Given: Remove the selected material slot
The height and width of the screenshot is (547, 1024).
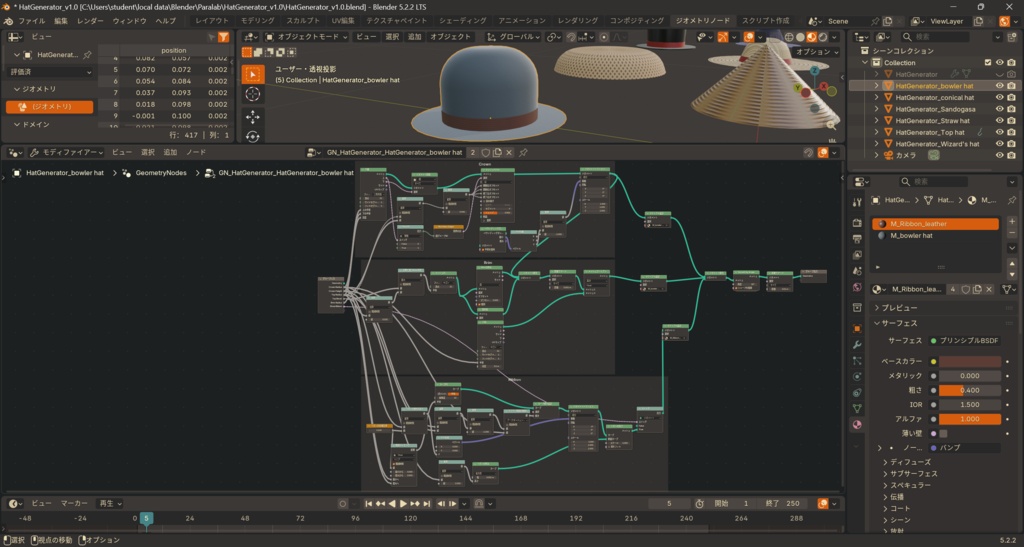Looking at the screenshot, I should [1012, 234].
